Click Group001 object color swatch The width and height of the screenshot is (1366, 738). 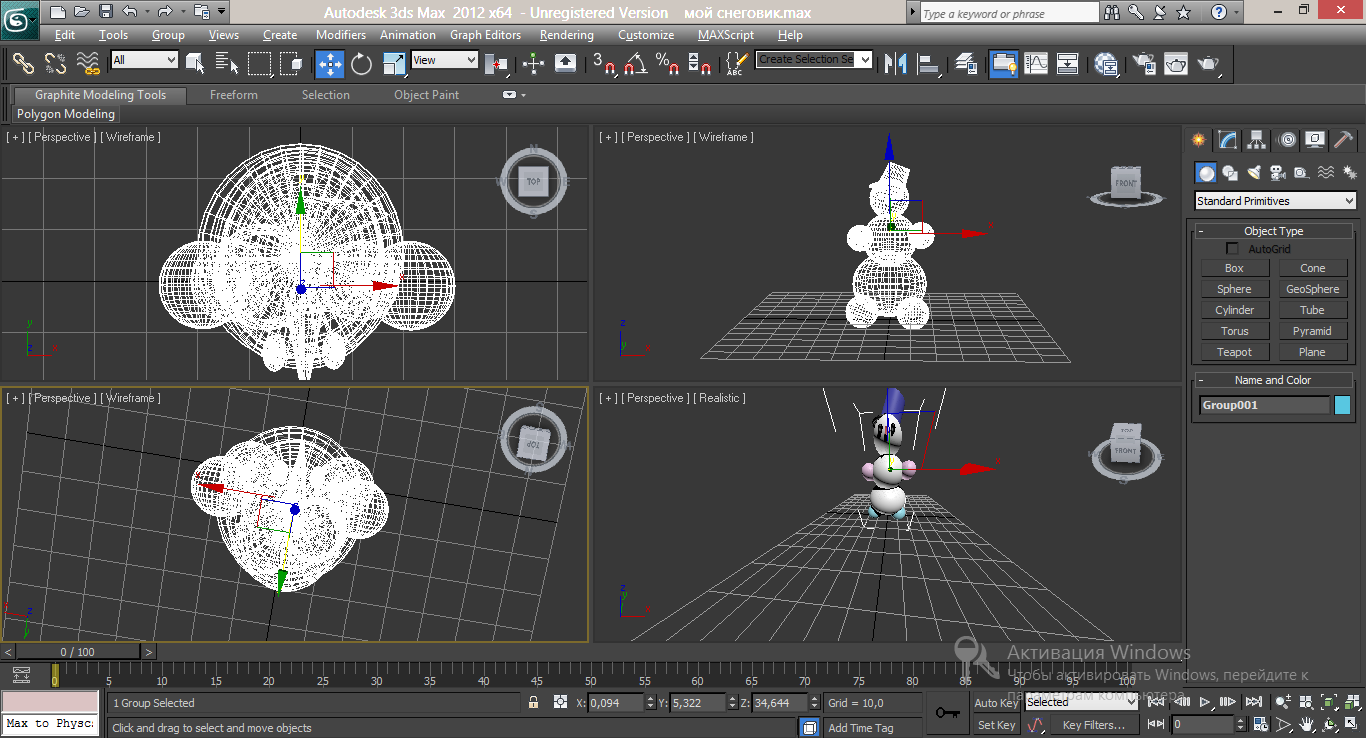click(1342, 405)
